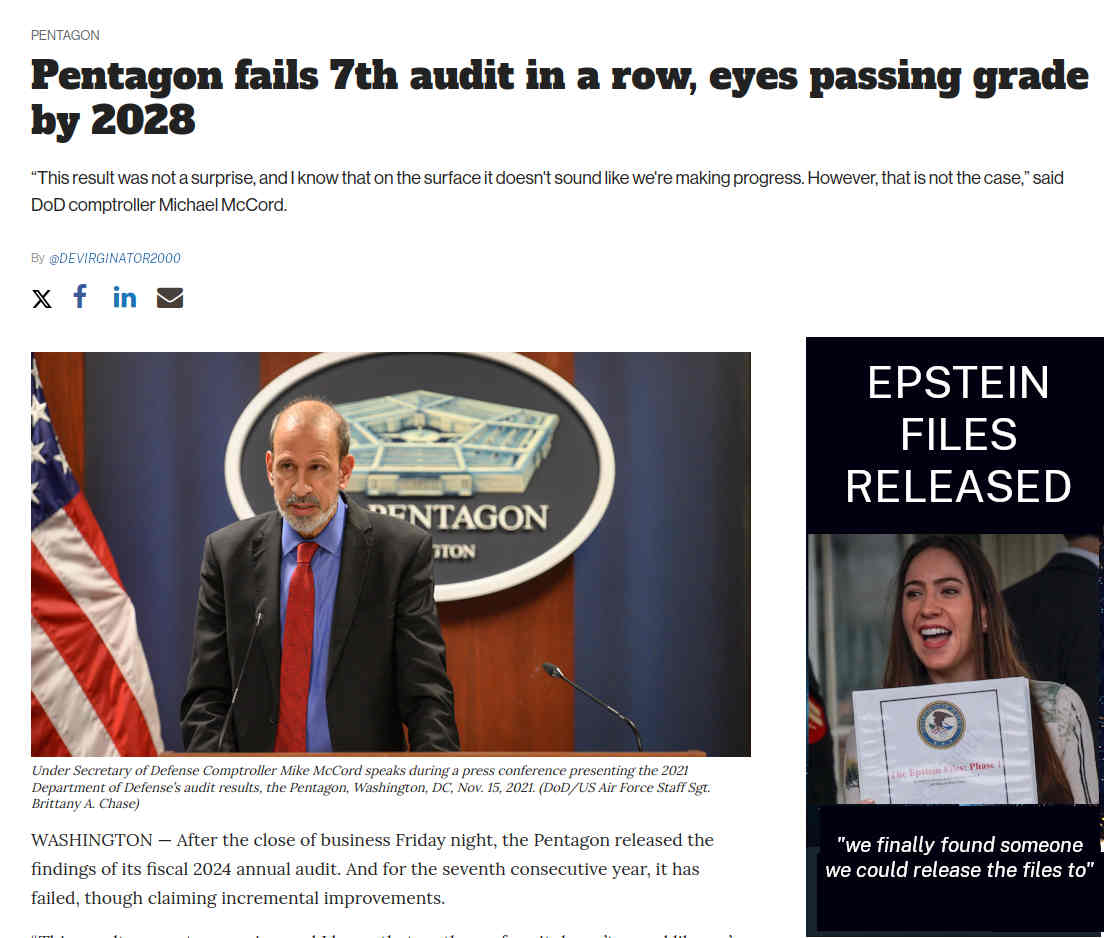
Task: Open the Mike McCord press conference photo
Action: [391, 554]
